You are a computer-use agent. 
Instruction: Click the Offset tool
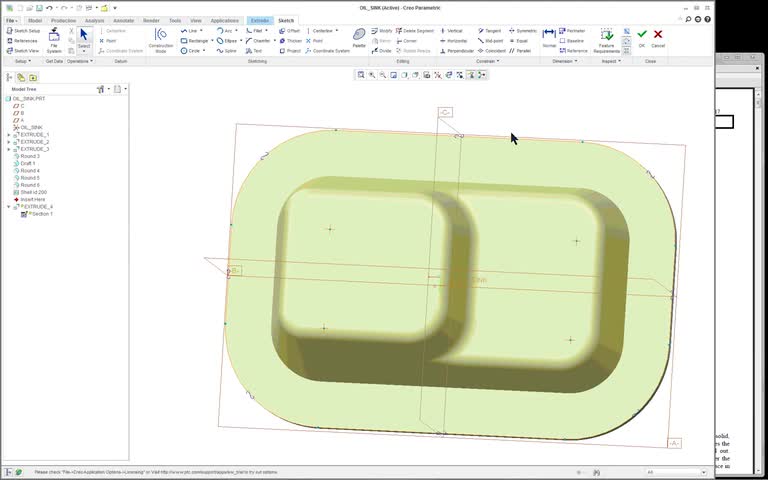pos(289,31)
